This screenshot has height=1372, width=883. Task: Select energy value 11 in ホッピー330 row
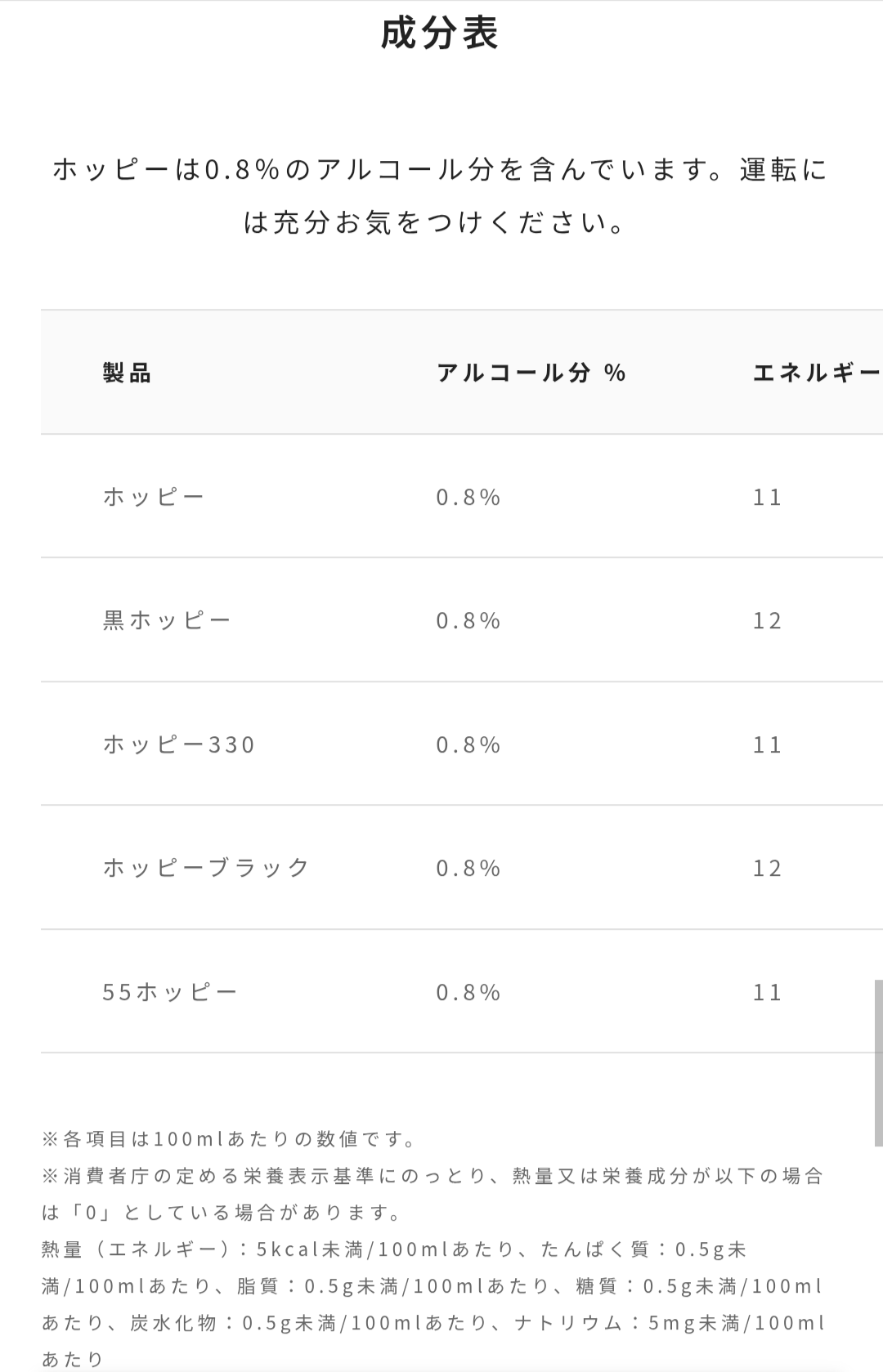click(767, 744)
